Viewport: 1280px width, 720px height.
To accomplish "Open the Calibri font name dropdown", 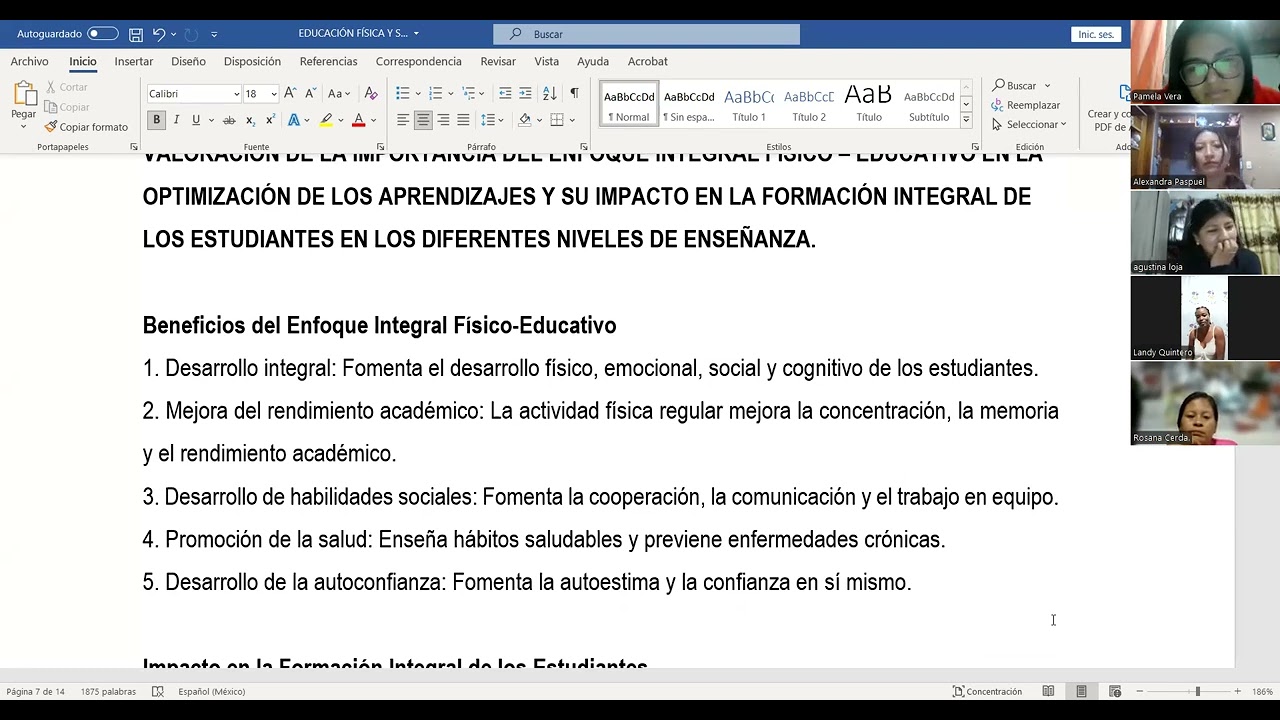I will (x=237, y=94).
